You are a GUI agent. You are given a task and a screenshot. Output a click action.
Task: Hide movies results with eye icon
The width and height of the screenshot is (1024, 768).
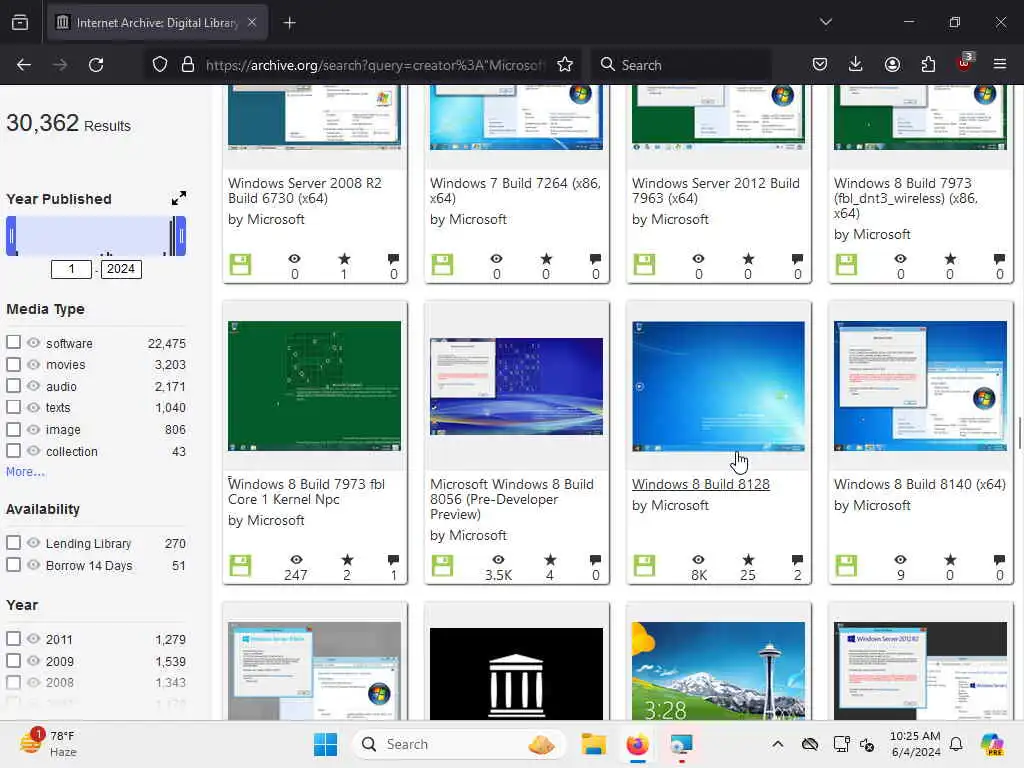[x=33, y=364]
